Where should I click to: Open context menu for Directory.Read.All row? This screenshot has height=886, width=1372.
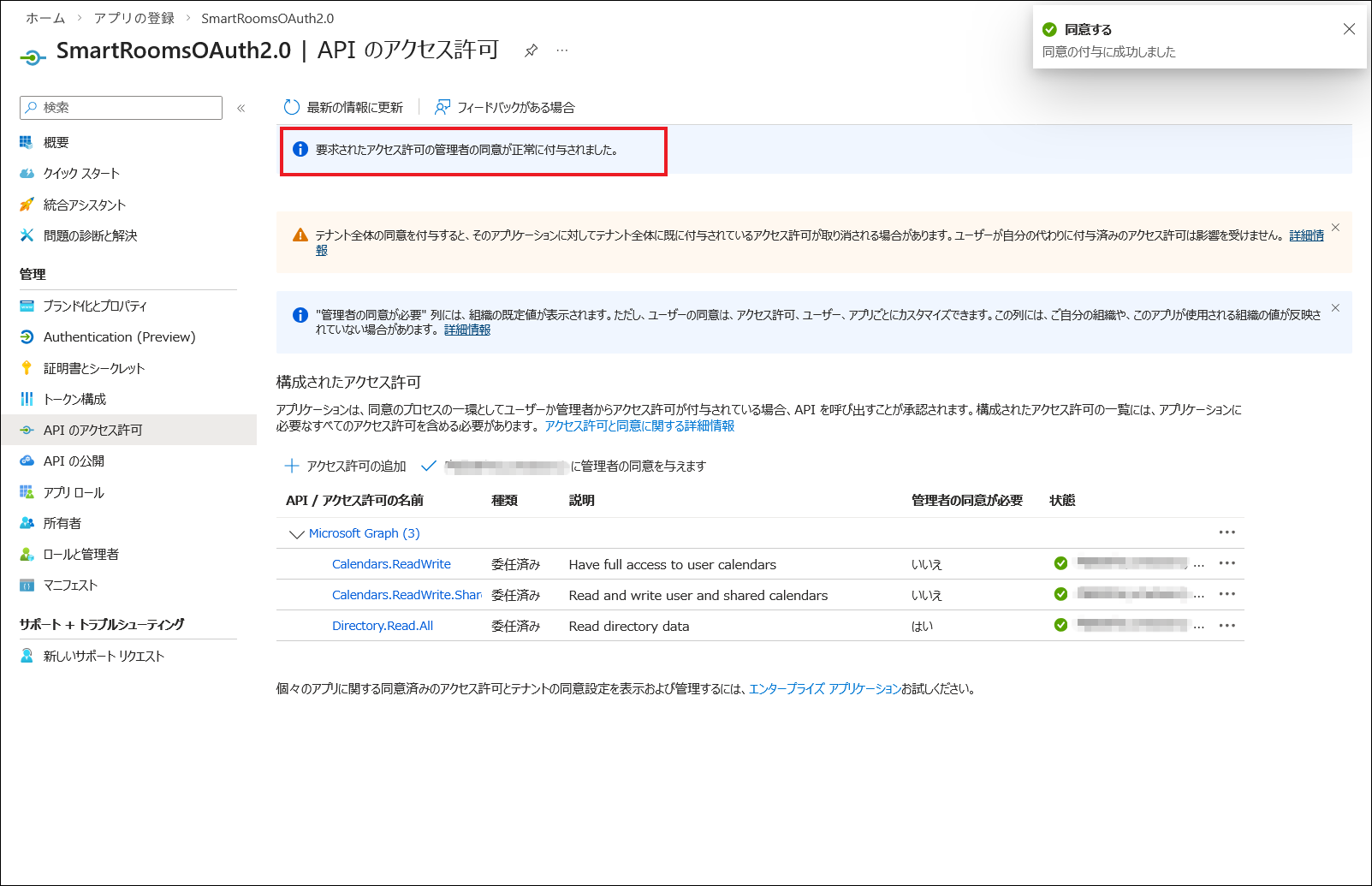(1226, 625)
